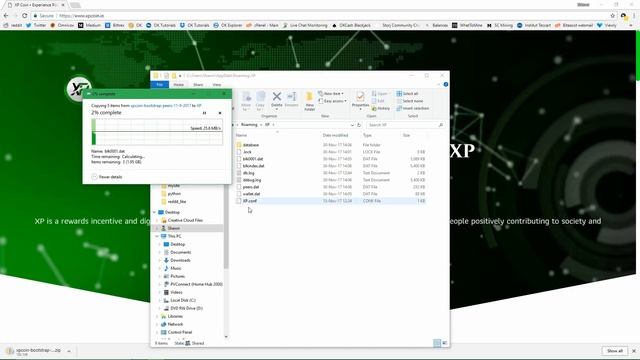Viewport: 640px width, 360px height.
Task: Click Invert selection in the ribbon
Action: 413,108
